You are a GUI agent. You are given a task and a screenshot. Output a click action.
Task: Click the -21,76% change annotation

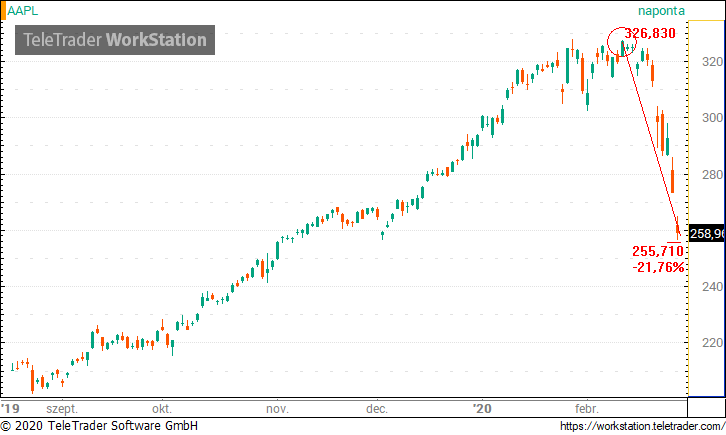(658, 267)
